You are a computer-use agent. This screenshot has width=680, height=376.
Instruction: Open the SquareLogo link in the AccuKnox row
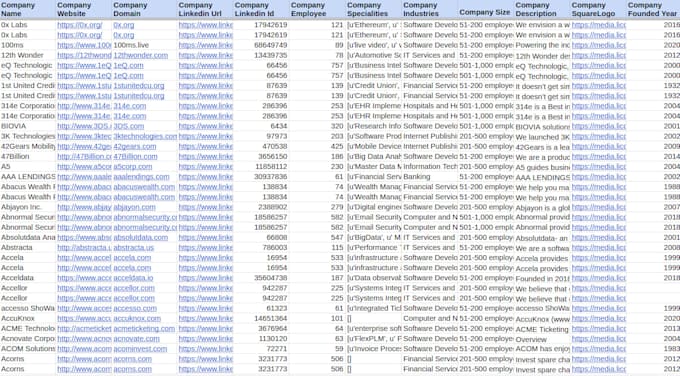click(x=598, y=318)
